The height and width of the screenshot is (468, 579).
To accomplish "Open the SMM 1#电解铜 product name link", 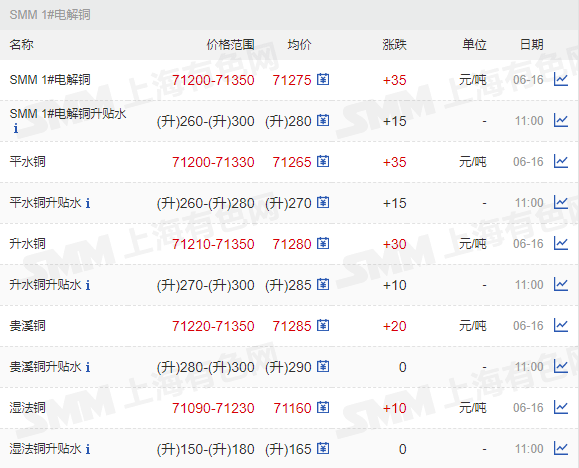I will pos(50,80).
